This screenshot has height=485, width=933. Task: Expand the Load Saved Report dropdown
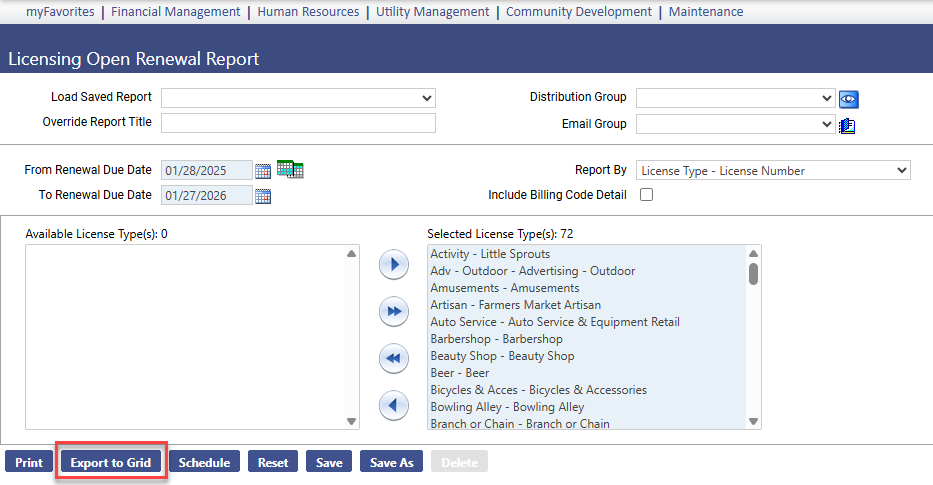click(298, 98)
